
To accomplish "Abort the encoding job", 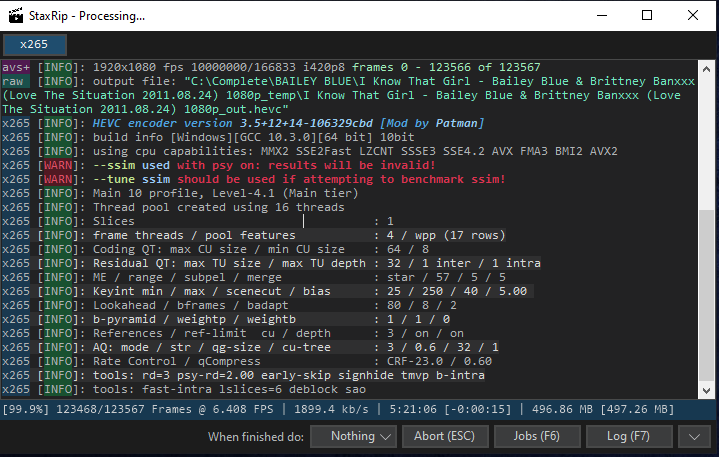I will coord(445,436).
